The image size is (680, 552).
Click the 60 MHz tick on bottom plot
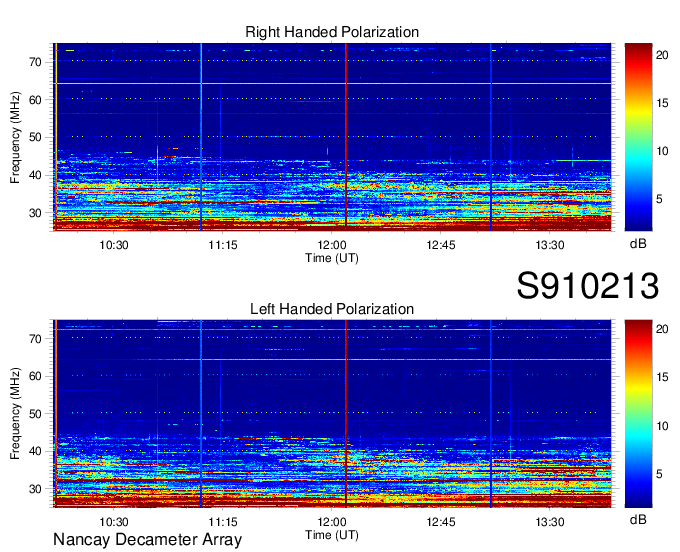(36, 376)
